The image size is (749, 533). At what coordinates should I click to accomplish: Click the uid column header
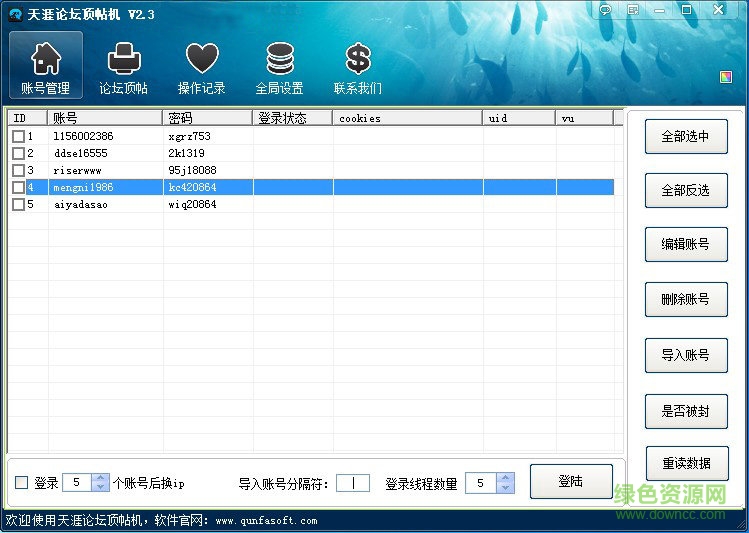[519, 118]
